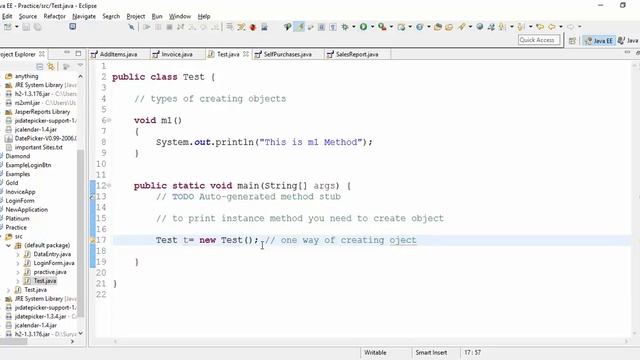
Task: Open the Help menu
Action: pos(204,16)
